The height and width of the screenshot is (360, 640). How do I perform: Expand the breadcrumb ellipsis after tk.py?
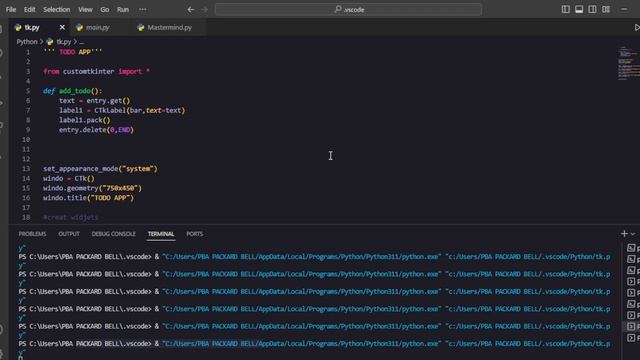pos(82,42)
